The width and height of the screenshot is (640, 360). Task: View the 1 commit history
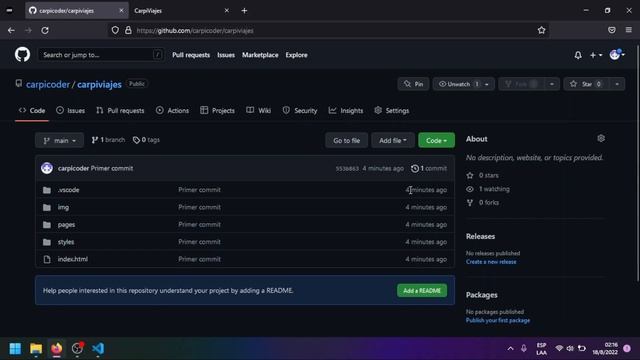429,168
